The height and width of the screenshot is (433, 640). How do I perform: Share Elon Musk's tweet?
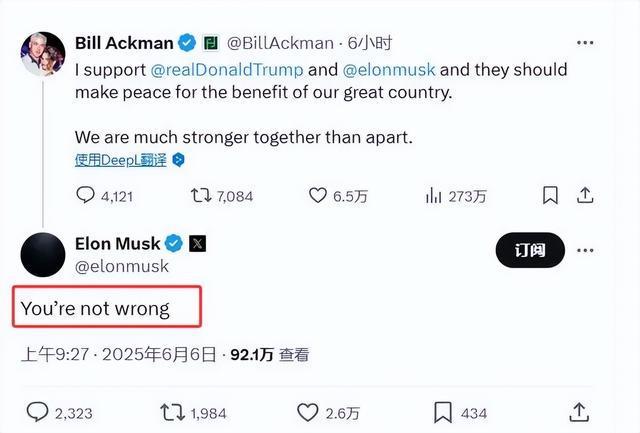[579, 411]
